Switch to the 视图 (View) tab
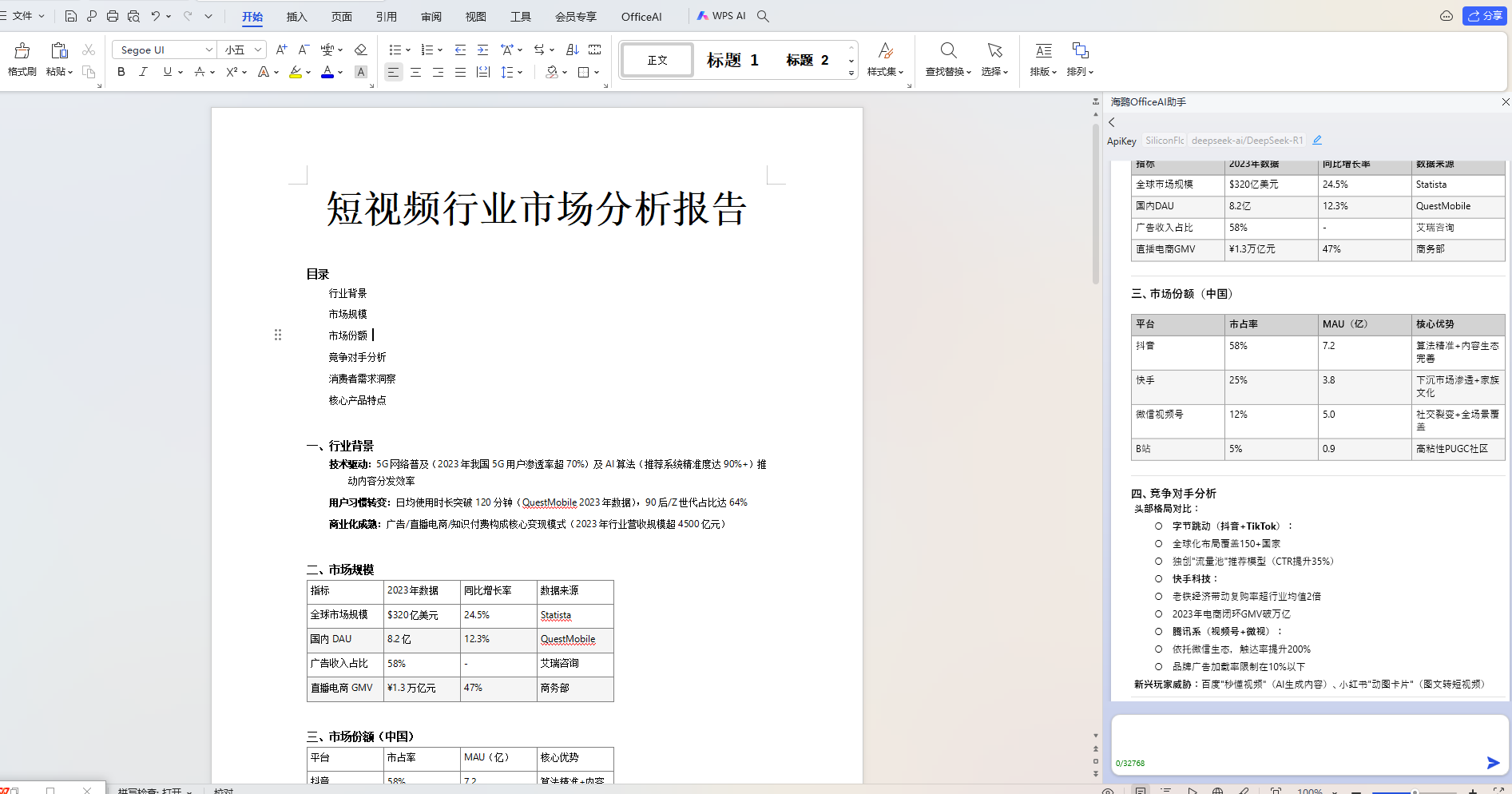Image resolution: width=1512 pixels, height=794 pixels. click(476, 16)
